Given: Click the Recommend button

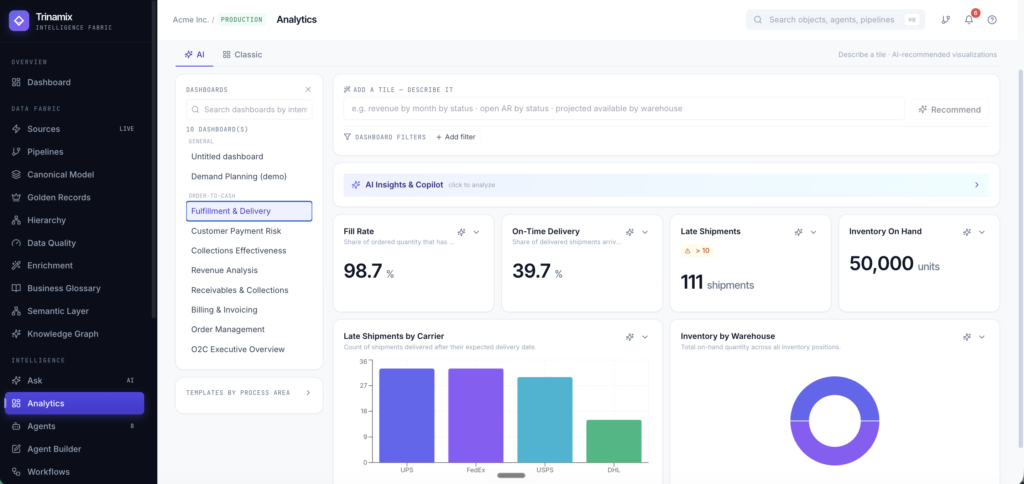Looking at the screenshot, I should 950,109.
